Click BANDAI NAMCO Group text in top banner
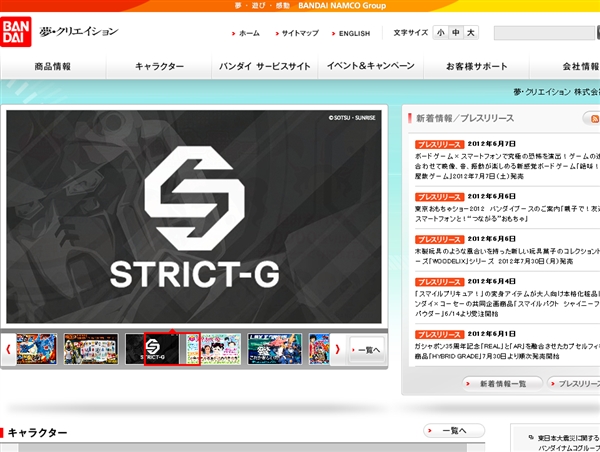This screenshot has width=600, height=452. tap(342, 6)
